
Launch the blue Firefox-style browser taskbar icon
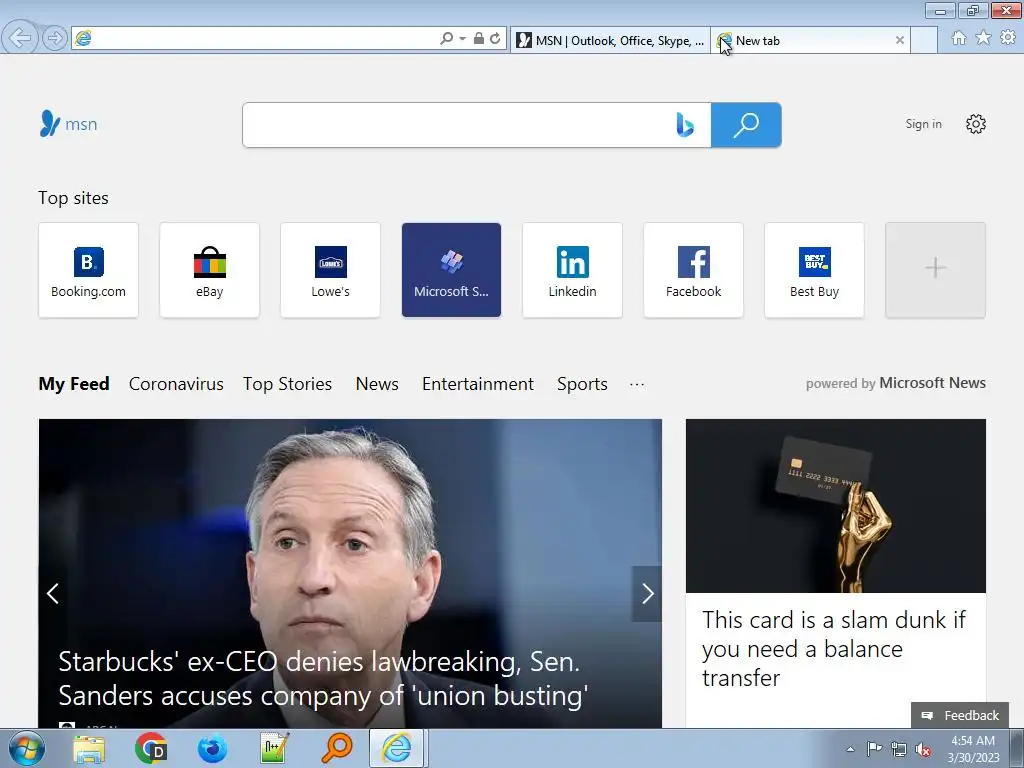(x=212, y=748)
